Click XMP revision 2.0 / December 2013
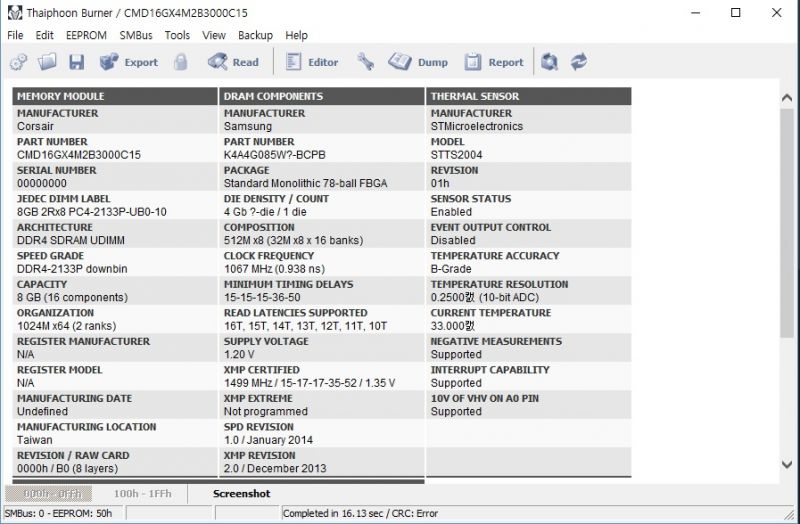This screenshot has height=524, width=800. coord(274,469)
